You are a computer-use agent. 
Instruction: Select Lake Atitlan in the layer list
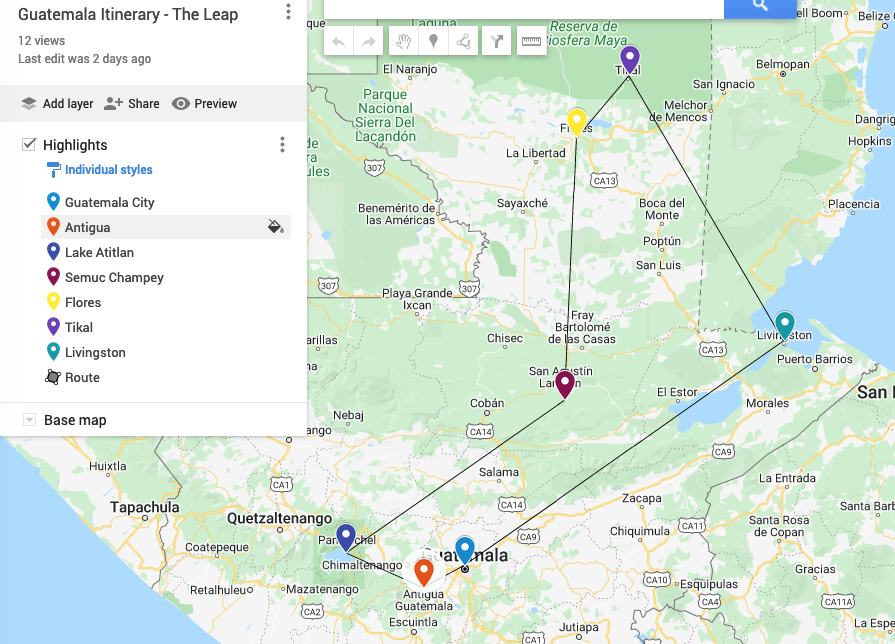99,252
